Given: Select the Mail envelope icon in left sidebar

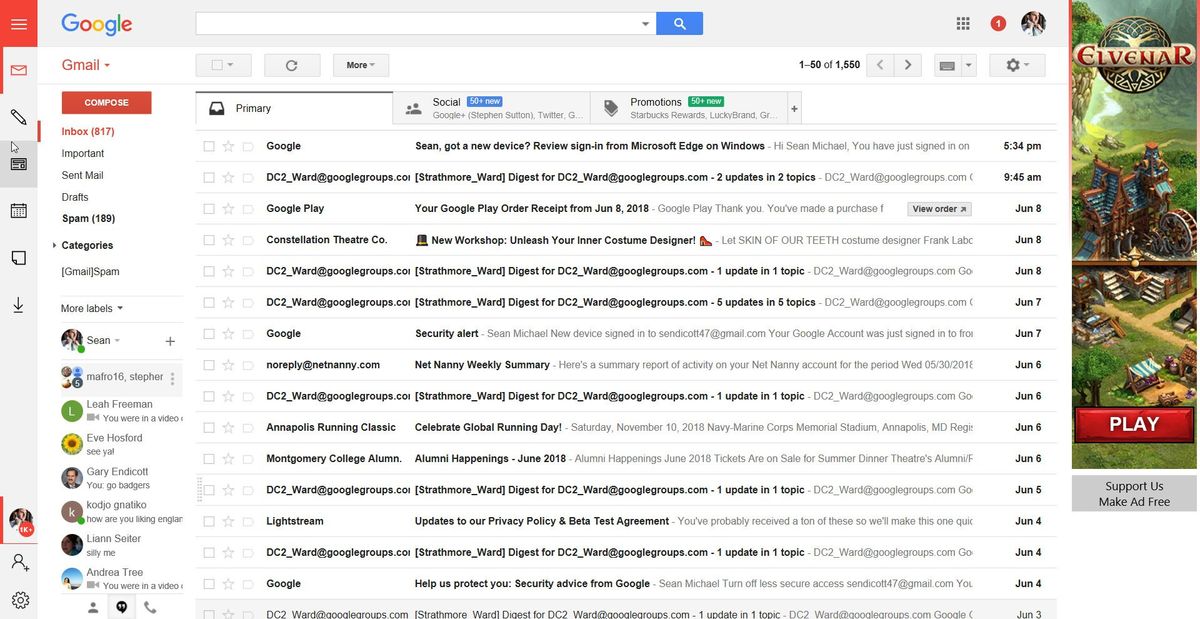Looking at the screenshot, I should 17,68.
